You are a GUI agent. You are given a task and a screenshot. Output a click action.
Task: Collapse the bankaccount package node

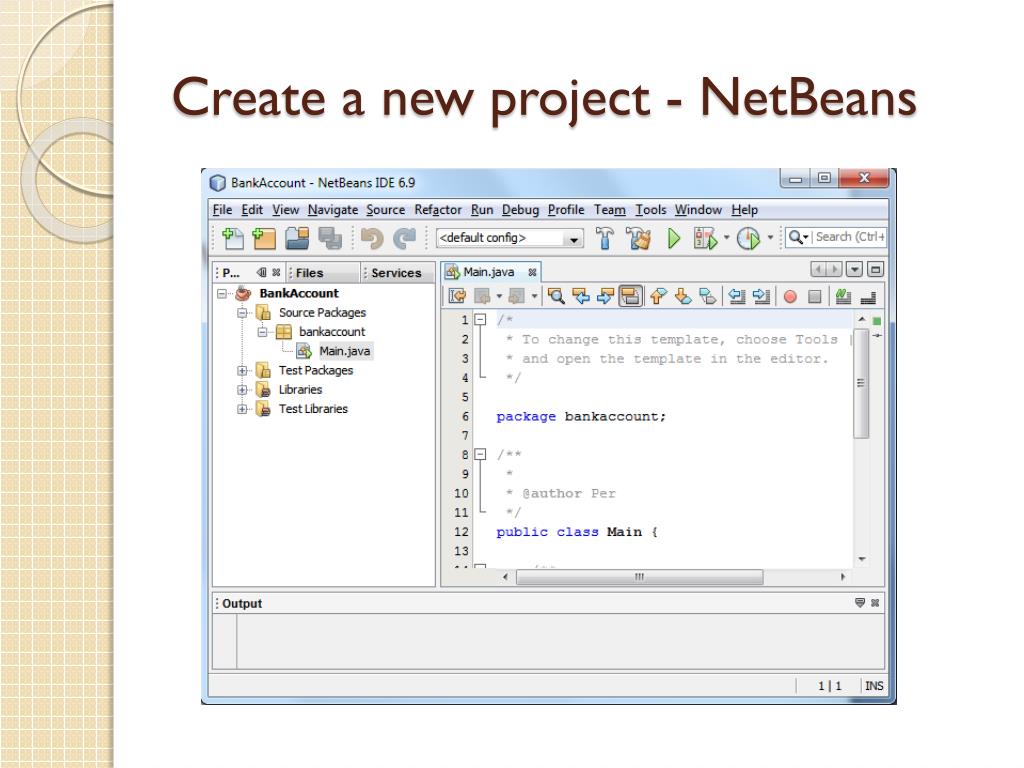click(263, 332)
